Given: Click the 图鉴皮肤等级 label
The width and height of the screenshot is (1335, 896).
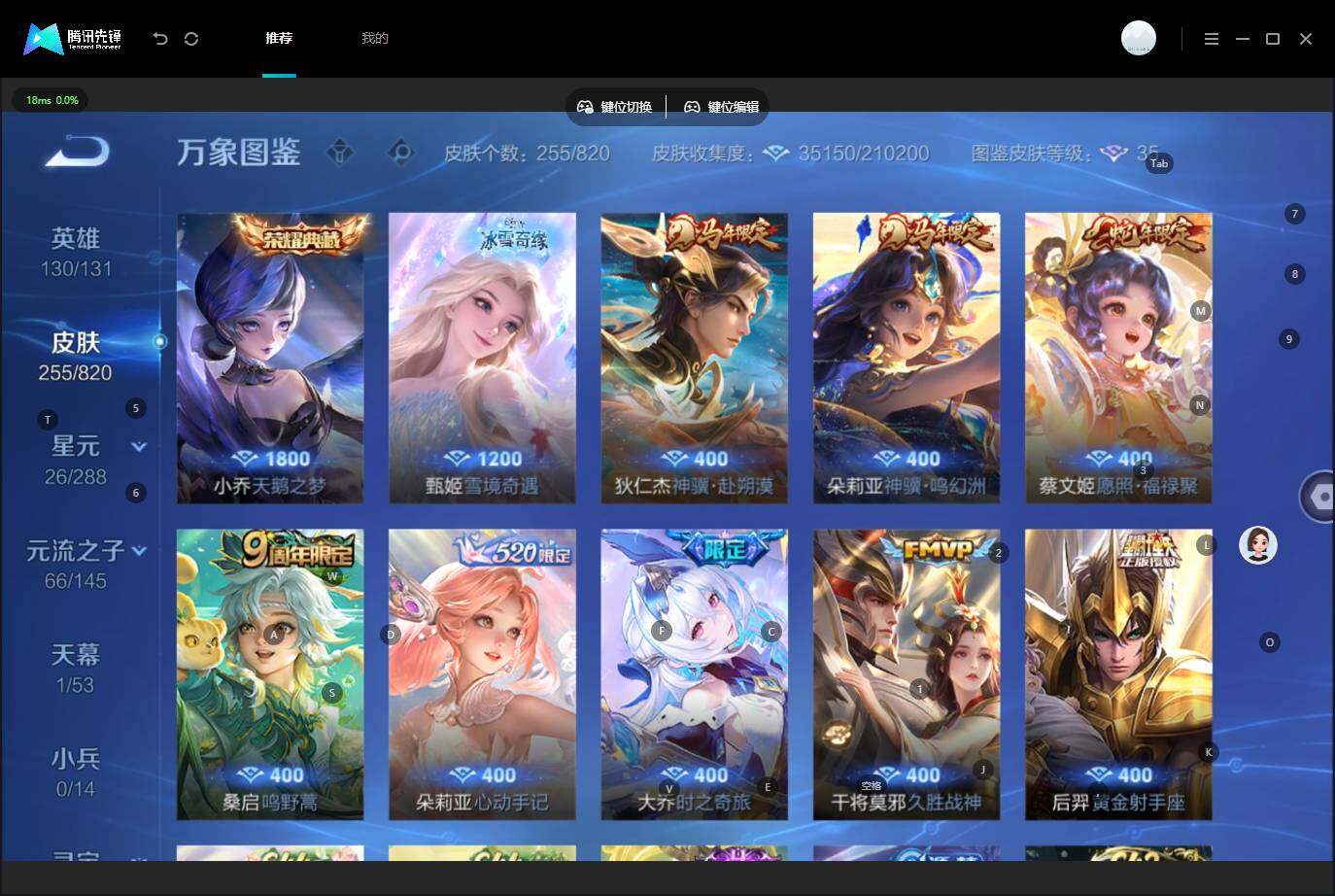Looking at the screenshot, I should click(1030, 154).
